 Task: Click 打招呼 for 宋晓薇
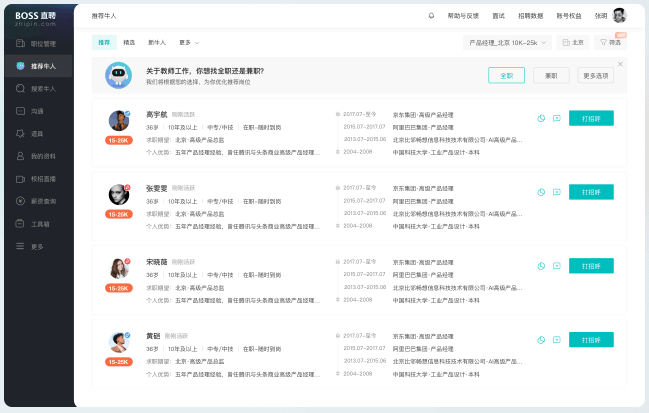[591, 266]
